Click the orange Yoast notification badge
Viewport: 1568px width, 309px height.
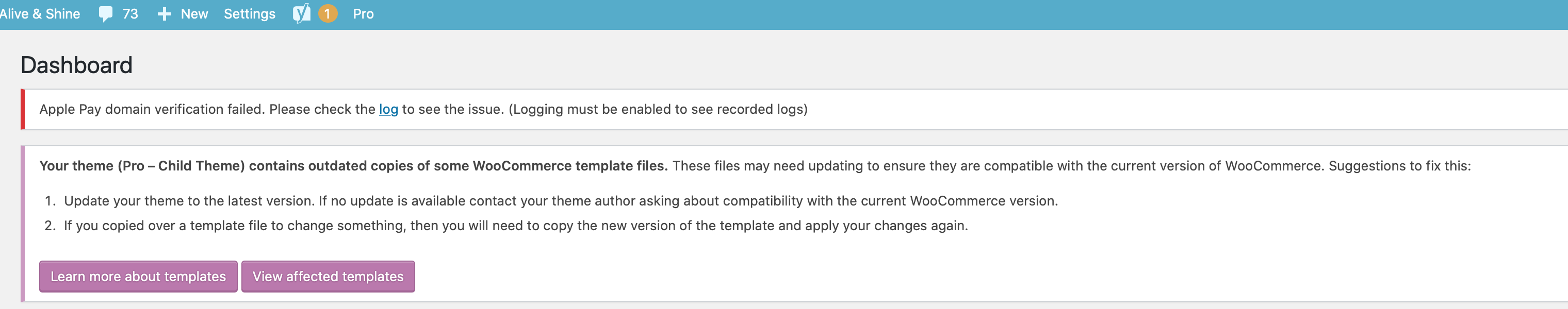coord(328,13)
